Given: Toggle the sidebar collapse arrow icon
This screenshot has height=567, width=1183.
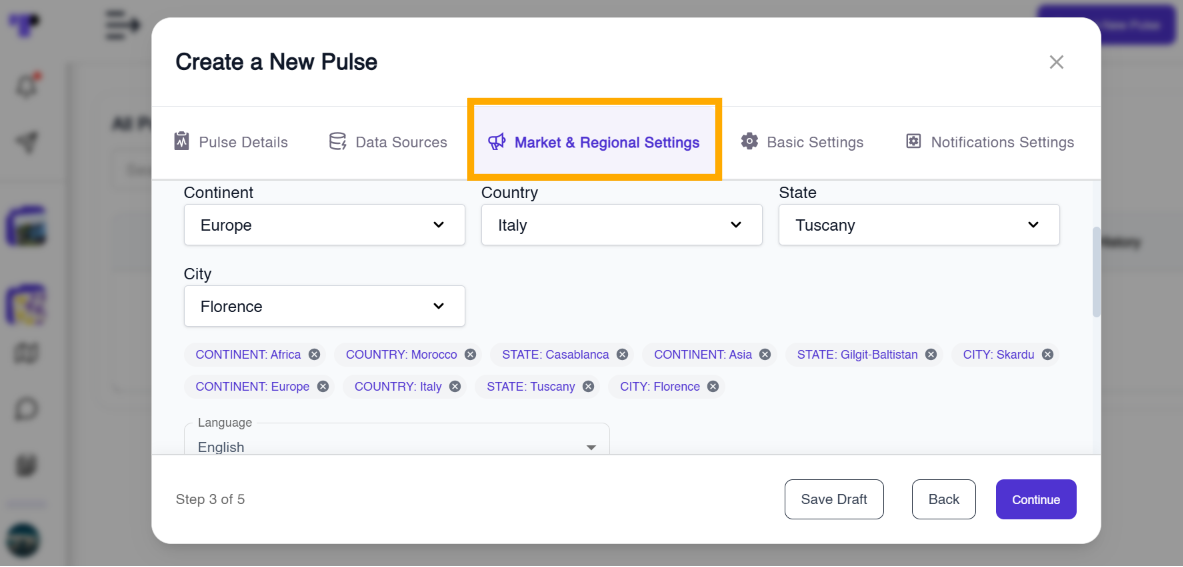Looking at the screenshot, I should 123,25.
